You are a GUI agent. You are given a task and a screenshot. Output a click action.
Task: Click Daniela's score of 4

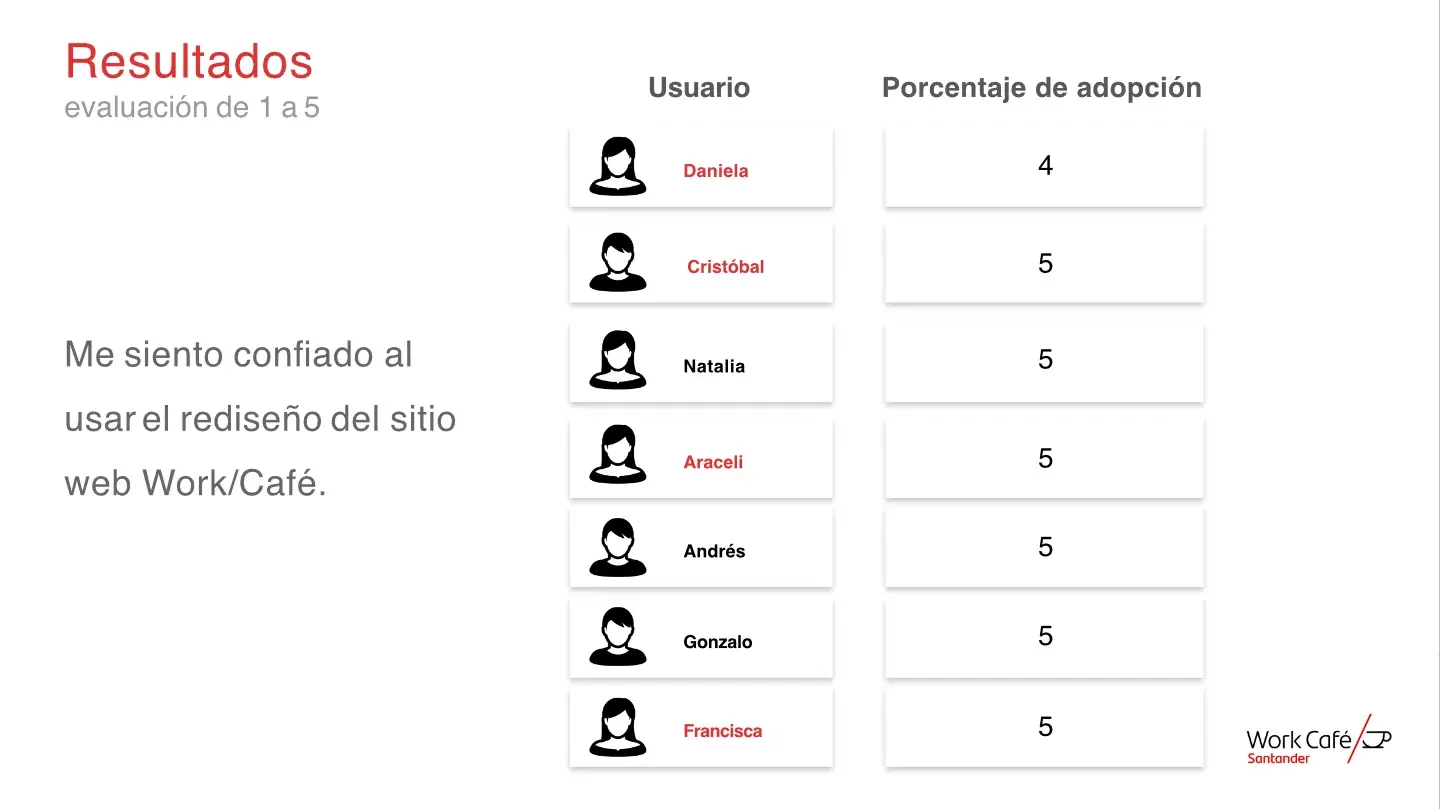tap(1045, 166)
